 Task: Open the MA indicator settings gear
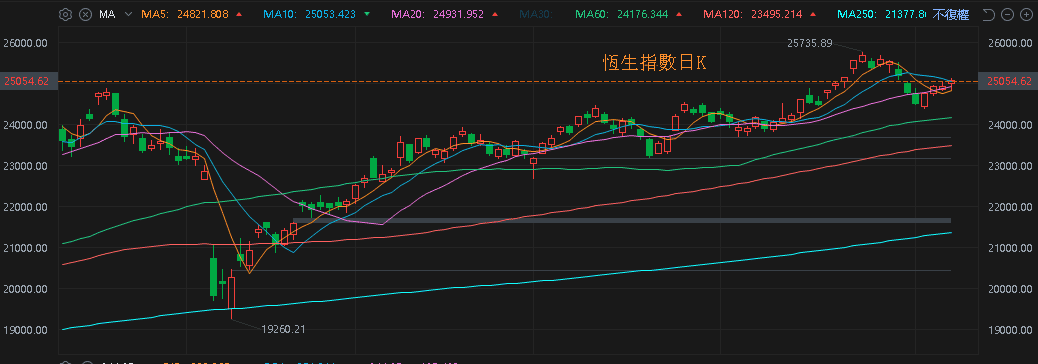[65, 14]
